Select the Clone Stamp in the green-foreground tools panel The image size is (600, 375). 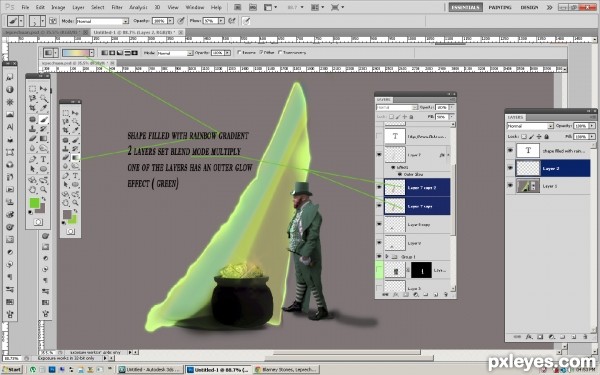(x=33, y=129)
